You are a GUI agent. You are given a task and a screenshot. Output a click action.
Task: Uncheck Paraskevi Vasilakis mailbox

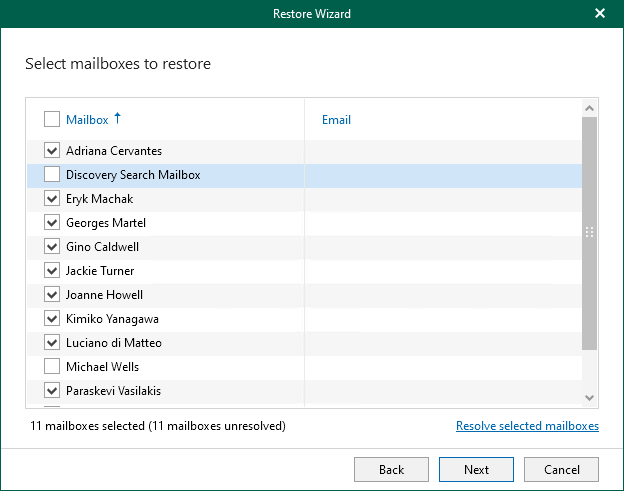[52, 391]
